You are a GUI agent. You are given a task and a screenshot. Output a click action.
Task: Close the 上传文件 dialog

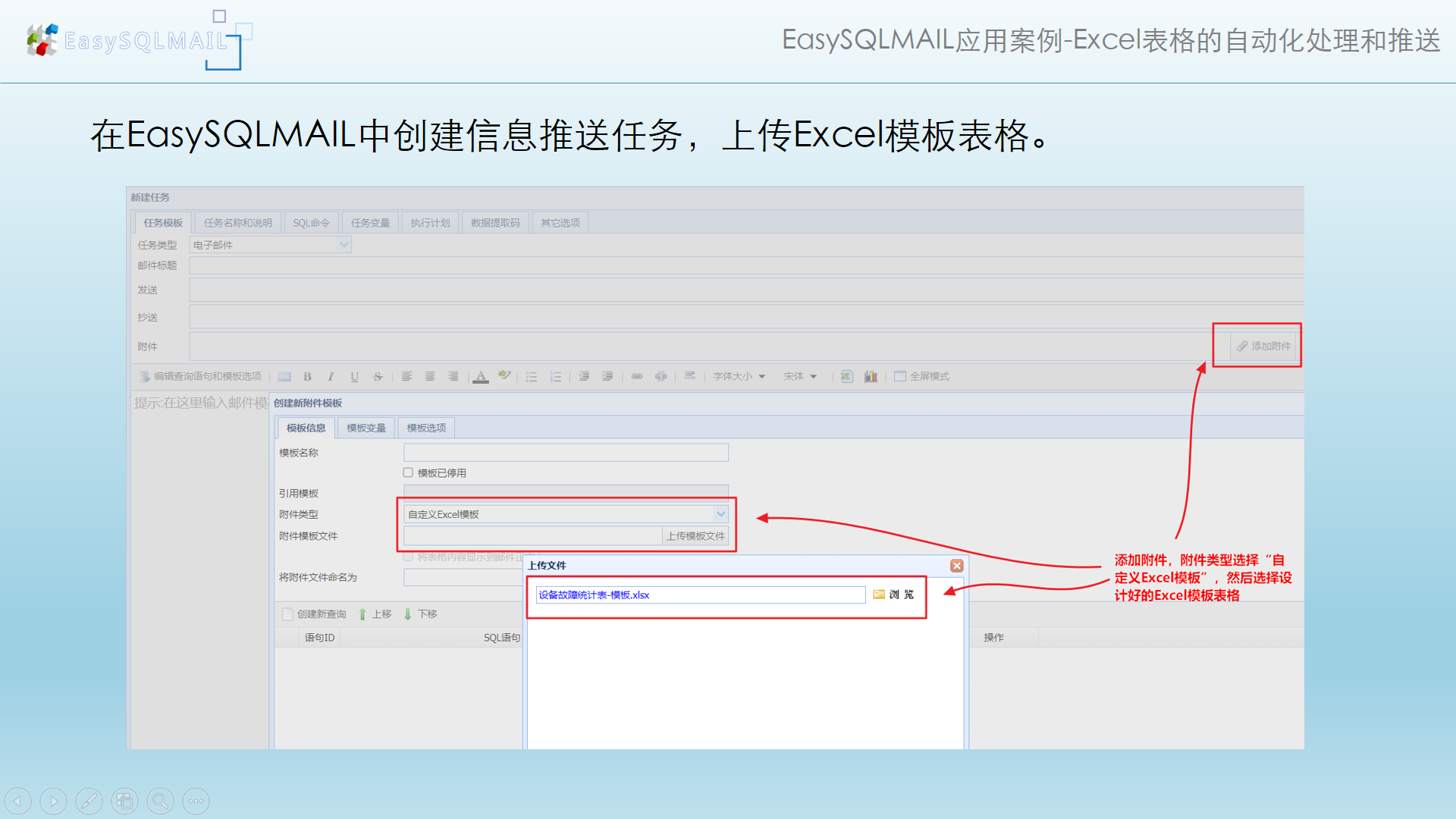[x=957, y=566]
